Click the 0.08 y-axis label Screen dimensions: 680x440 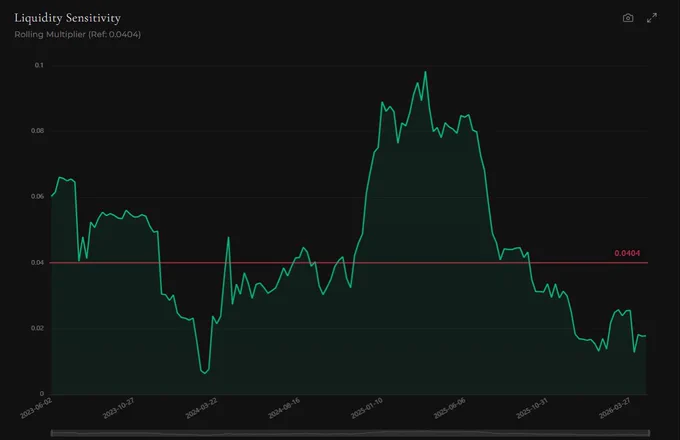coord(37,130)
